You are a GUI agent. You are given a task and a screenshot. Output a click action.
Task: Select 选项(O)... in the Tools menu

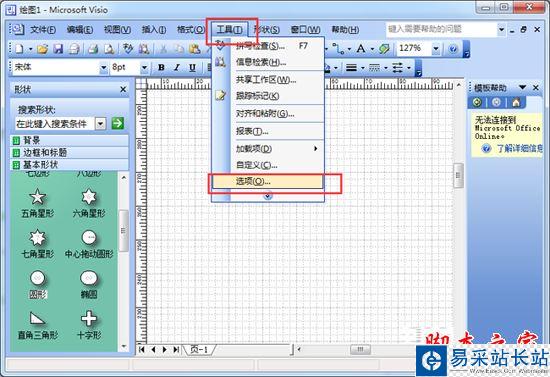click(x=268, y=181)
